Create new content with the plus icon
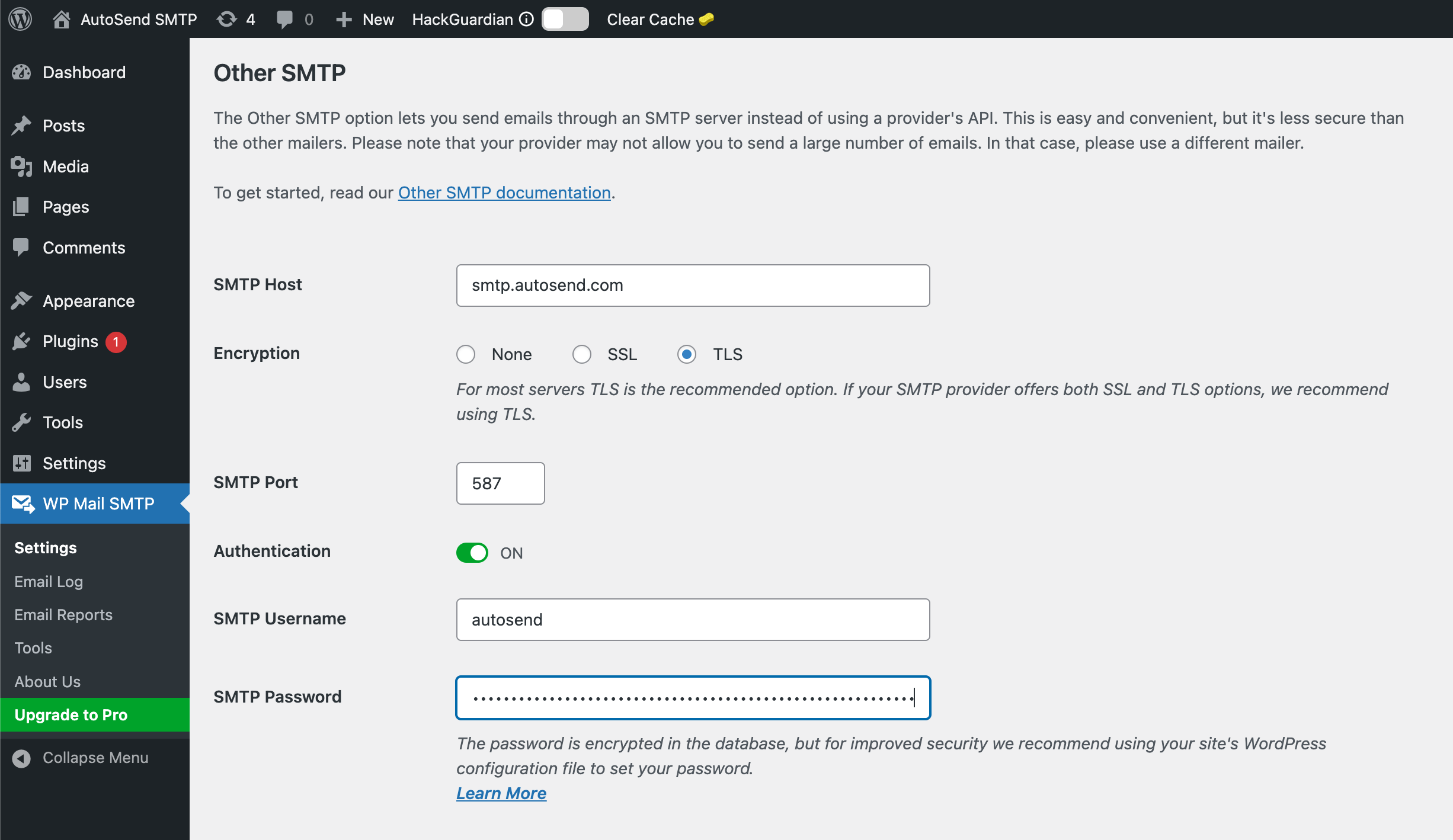Image resolution: width=1453 pixels, height=840 pixels. (344, 19)
